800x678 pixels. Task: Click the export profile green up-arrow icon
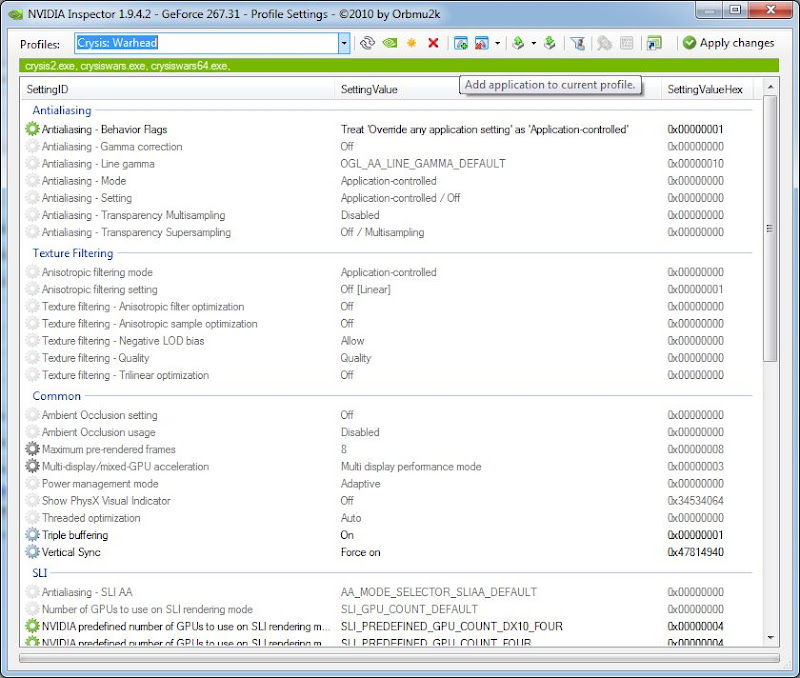(518, 43)
